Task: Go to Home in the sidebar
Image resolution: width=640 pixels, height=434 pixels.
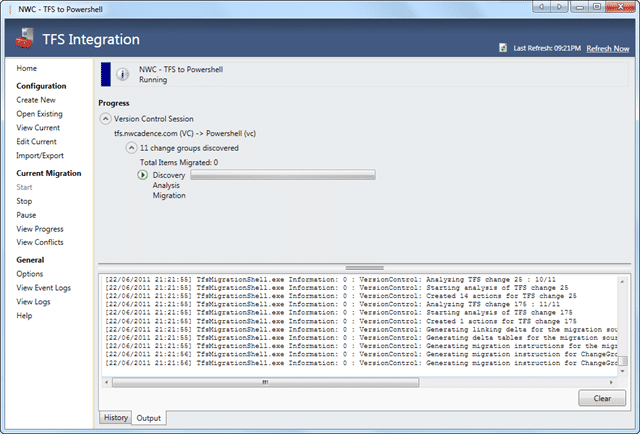Action: pos(27,68)
